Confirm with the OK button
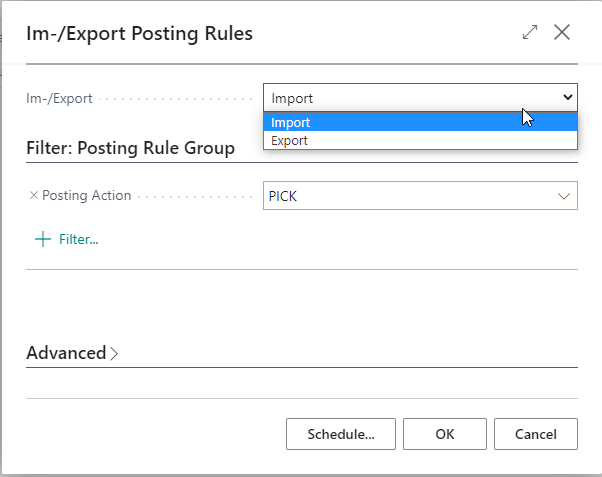 (x=445, y=434)
